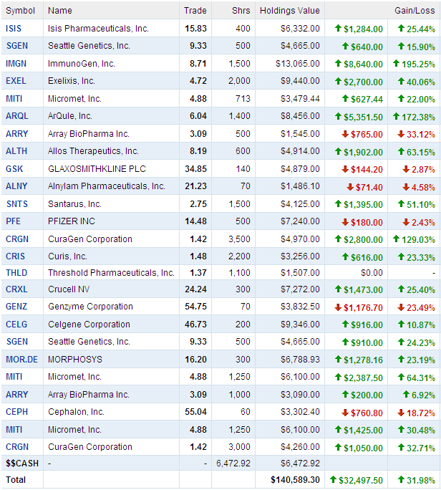The height and width of the screenshot is (490, 441).
Task: Open the SNTS ticker symbol link
Action: click(17, 204)
